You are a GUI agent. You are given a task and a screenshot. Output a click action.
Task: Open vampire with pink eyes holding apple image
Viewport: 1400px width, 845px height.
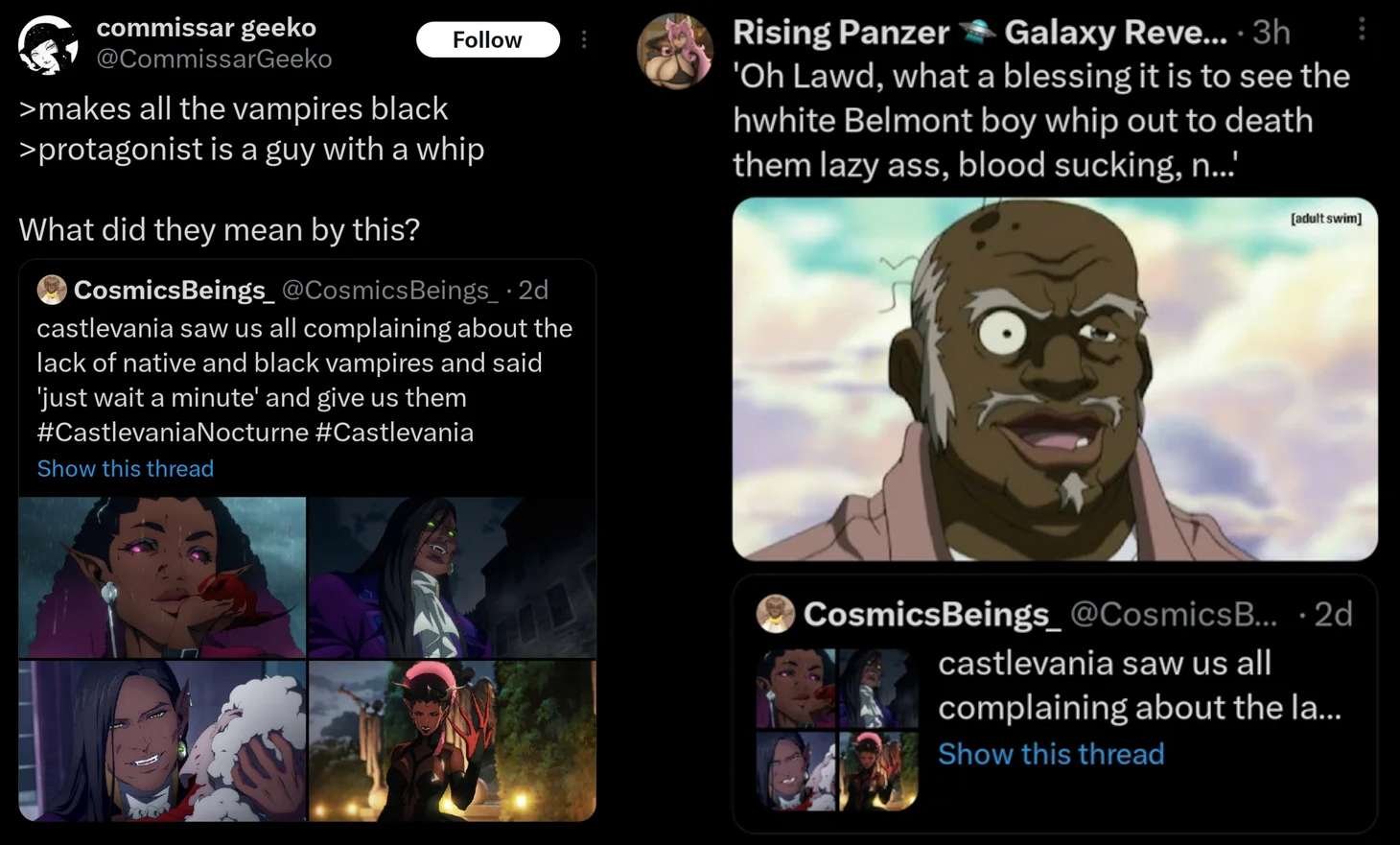click(x=162, y=577)
